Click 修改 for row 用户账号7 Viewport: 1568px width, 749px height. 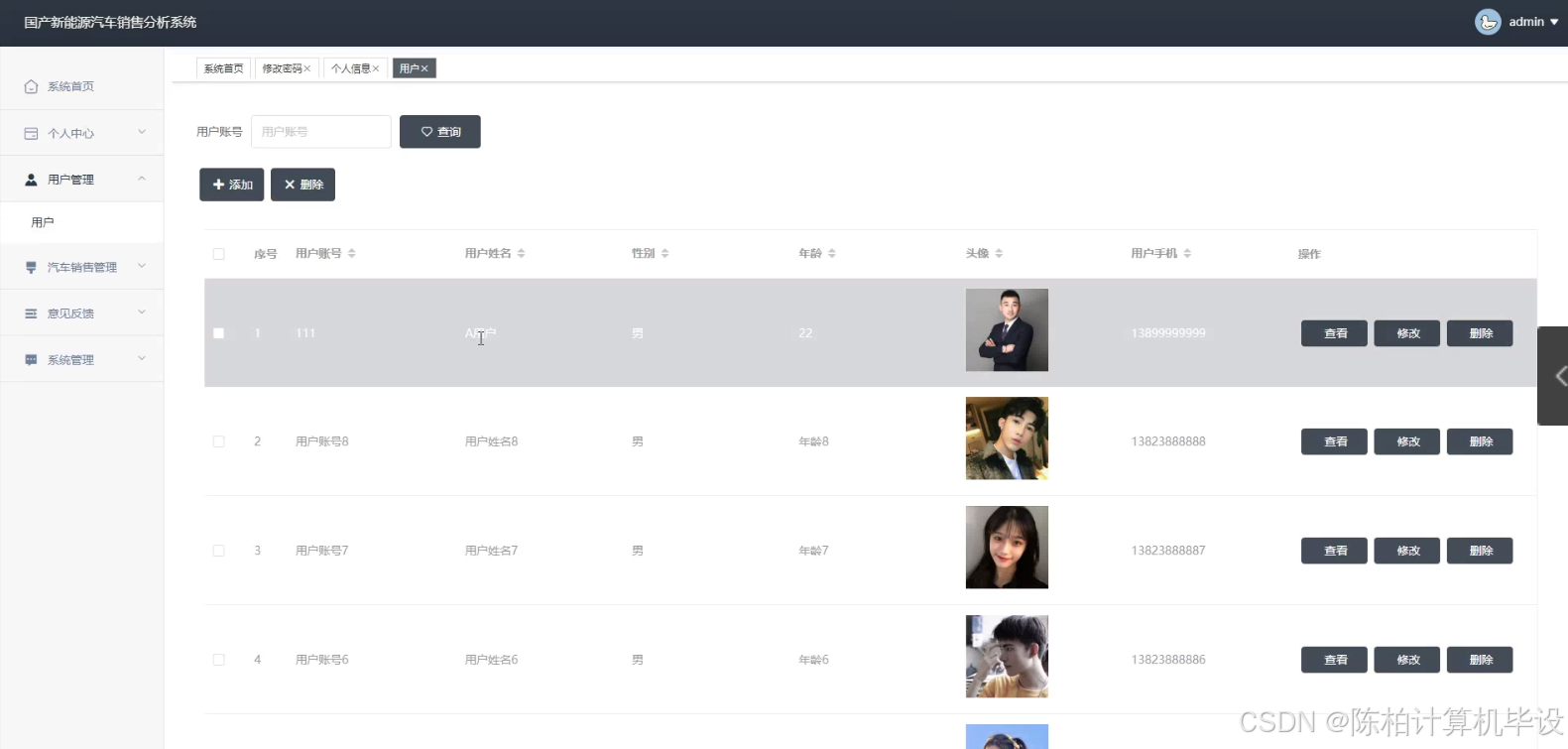tap(1407, 551)
